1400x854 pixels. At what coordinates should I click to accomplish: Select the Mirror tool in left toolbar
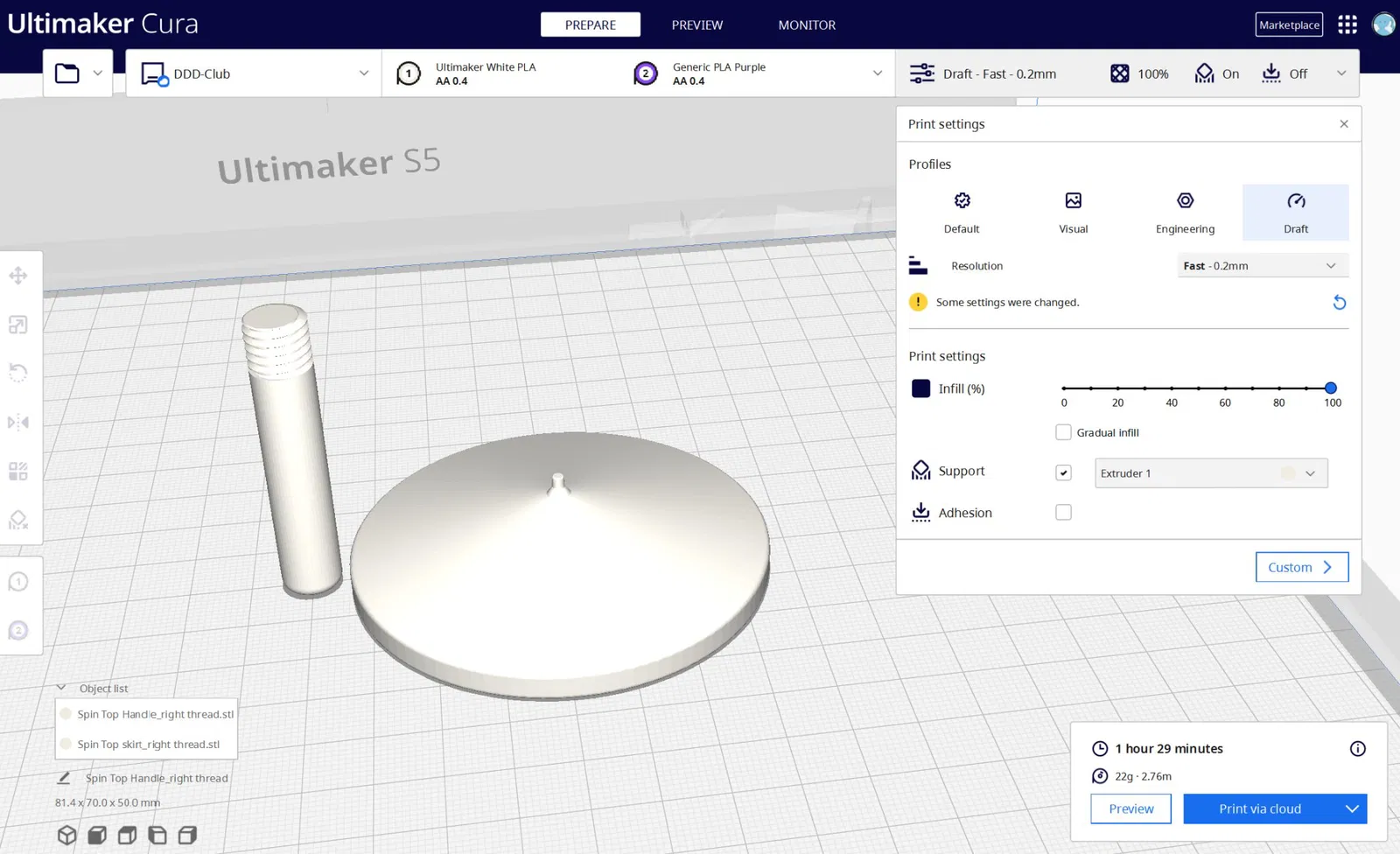coord(18,423)
